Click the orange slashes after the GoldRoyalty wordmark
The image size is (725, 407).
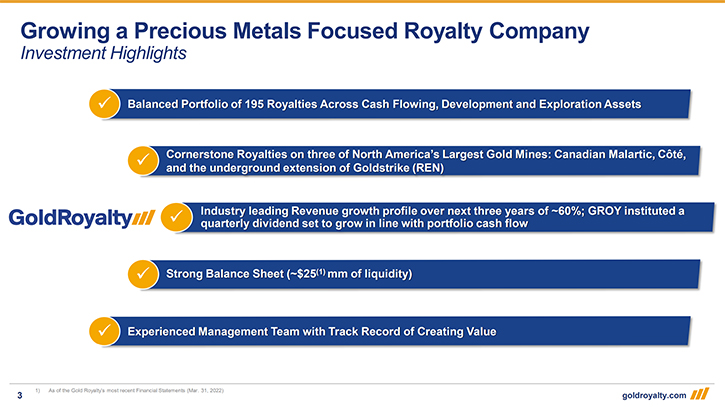pyautogui.click(x=144, y=217)
